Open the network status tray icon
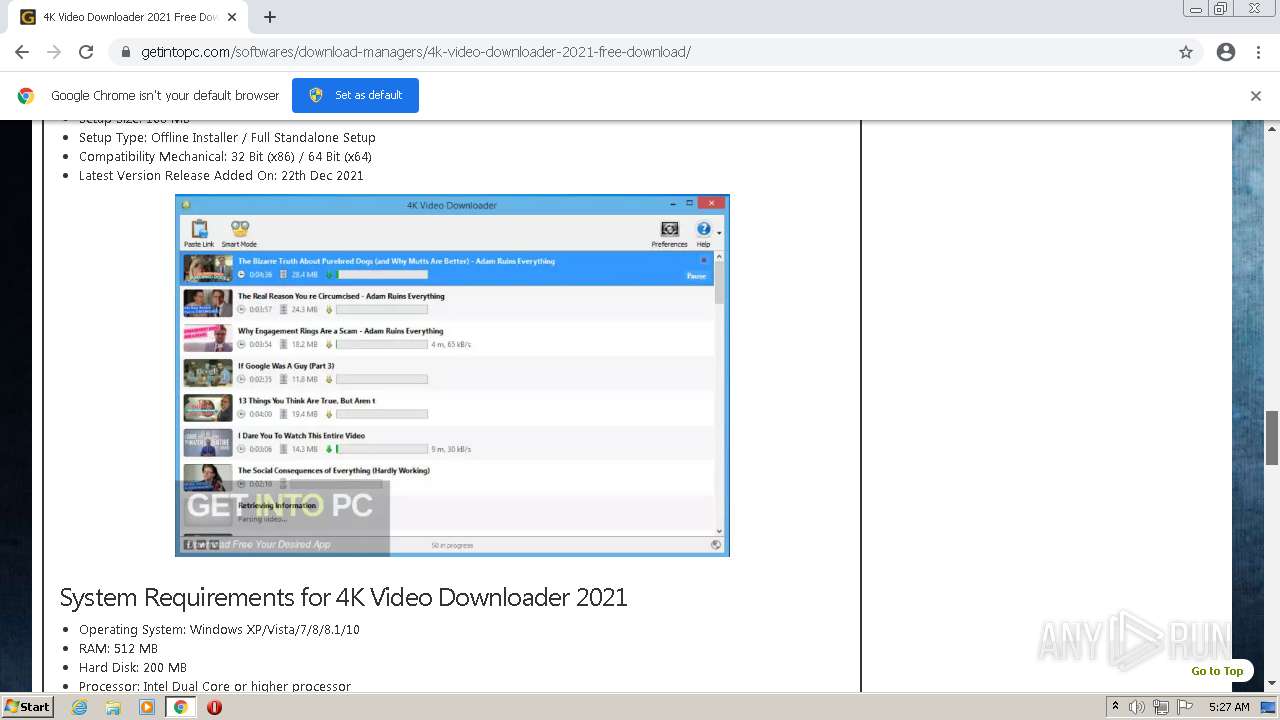 1161,707
